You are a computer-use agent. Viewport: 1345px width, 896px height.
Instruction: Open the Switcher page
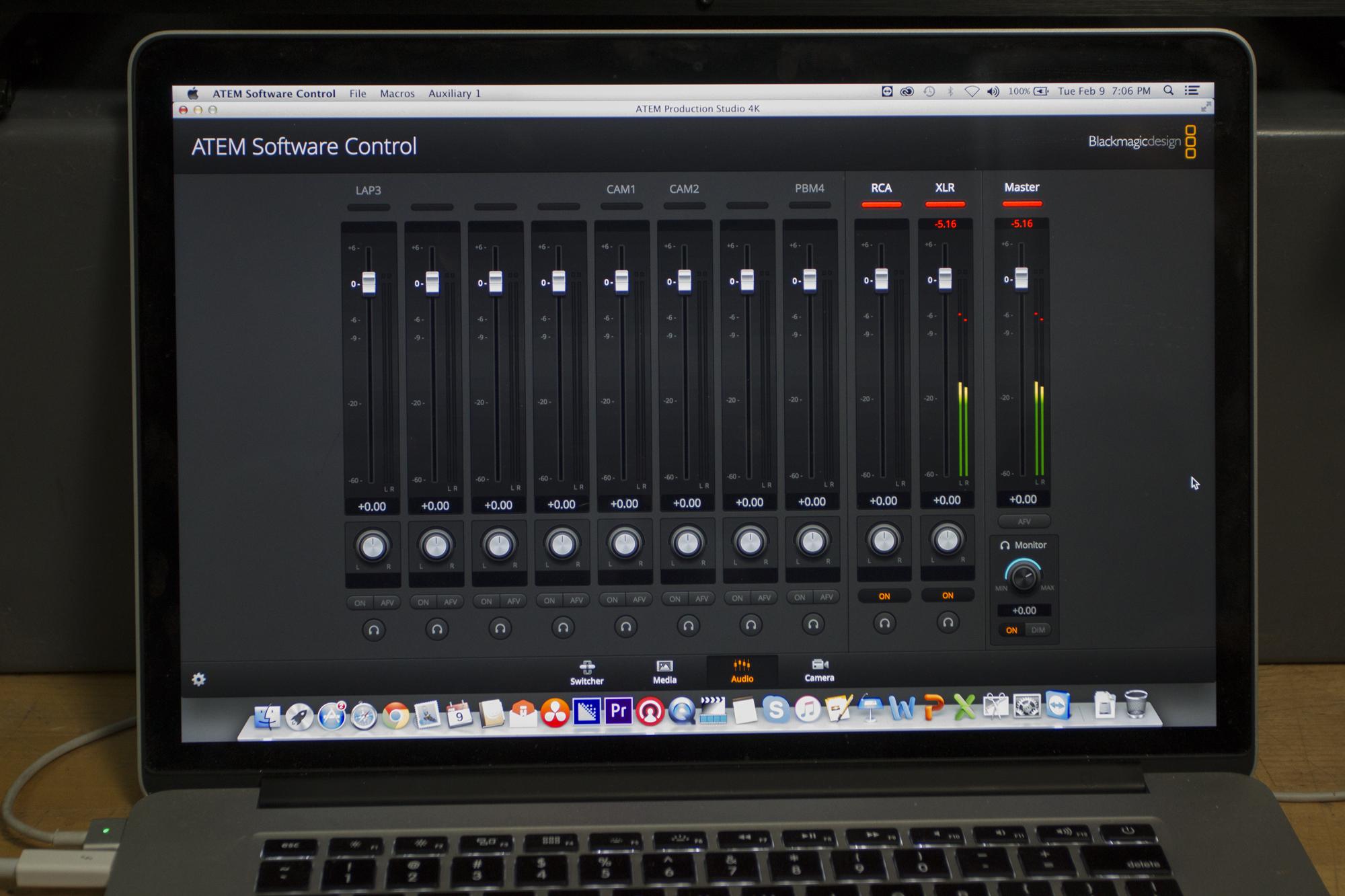coord(586,672)
